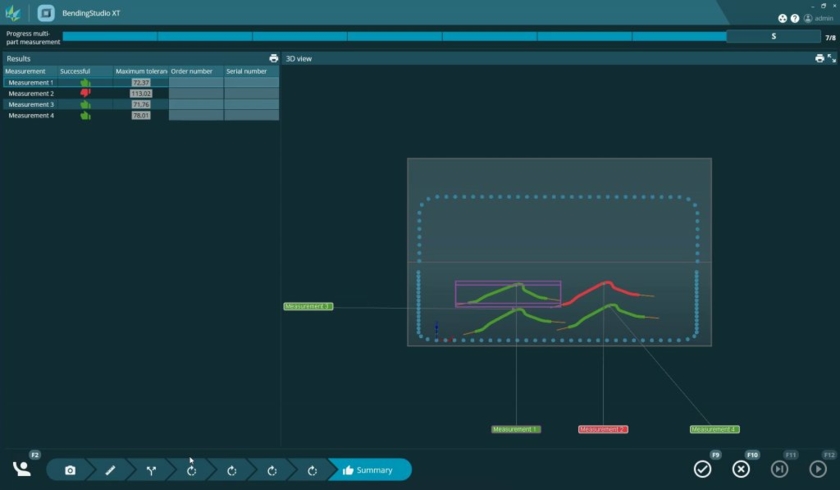
Task: Click tolerance value 72.37
Action: (141, 82)
